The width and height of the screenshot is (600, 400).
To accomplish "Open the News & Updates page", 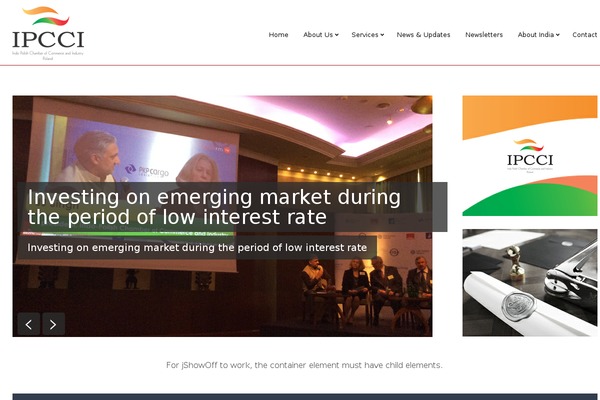I will pyautogui.click(x=423, y=34).
